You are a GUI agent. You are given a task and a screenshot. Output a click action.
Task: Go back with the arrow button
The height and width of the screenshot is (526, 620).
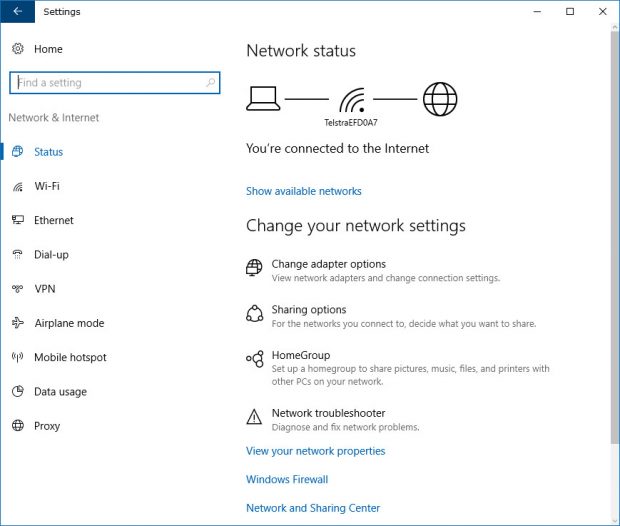point(17,11)
